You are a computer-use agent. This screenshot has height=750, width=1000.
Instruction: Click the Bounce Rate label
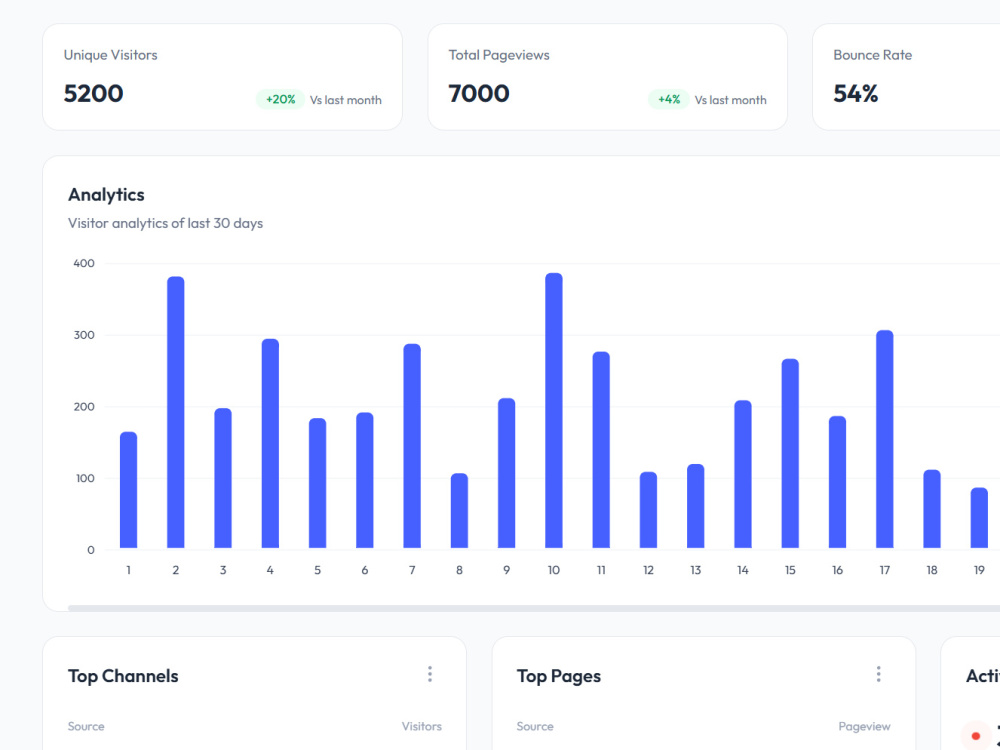pyautogui.click(x=872, y=55)
